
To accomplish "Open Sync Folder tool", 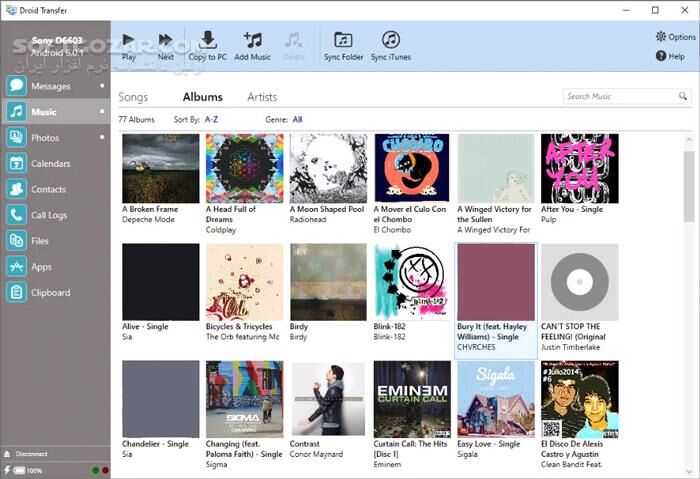I will click(343, 44).
